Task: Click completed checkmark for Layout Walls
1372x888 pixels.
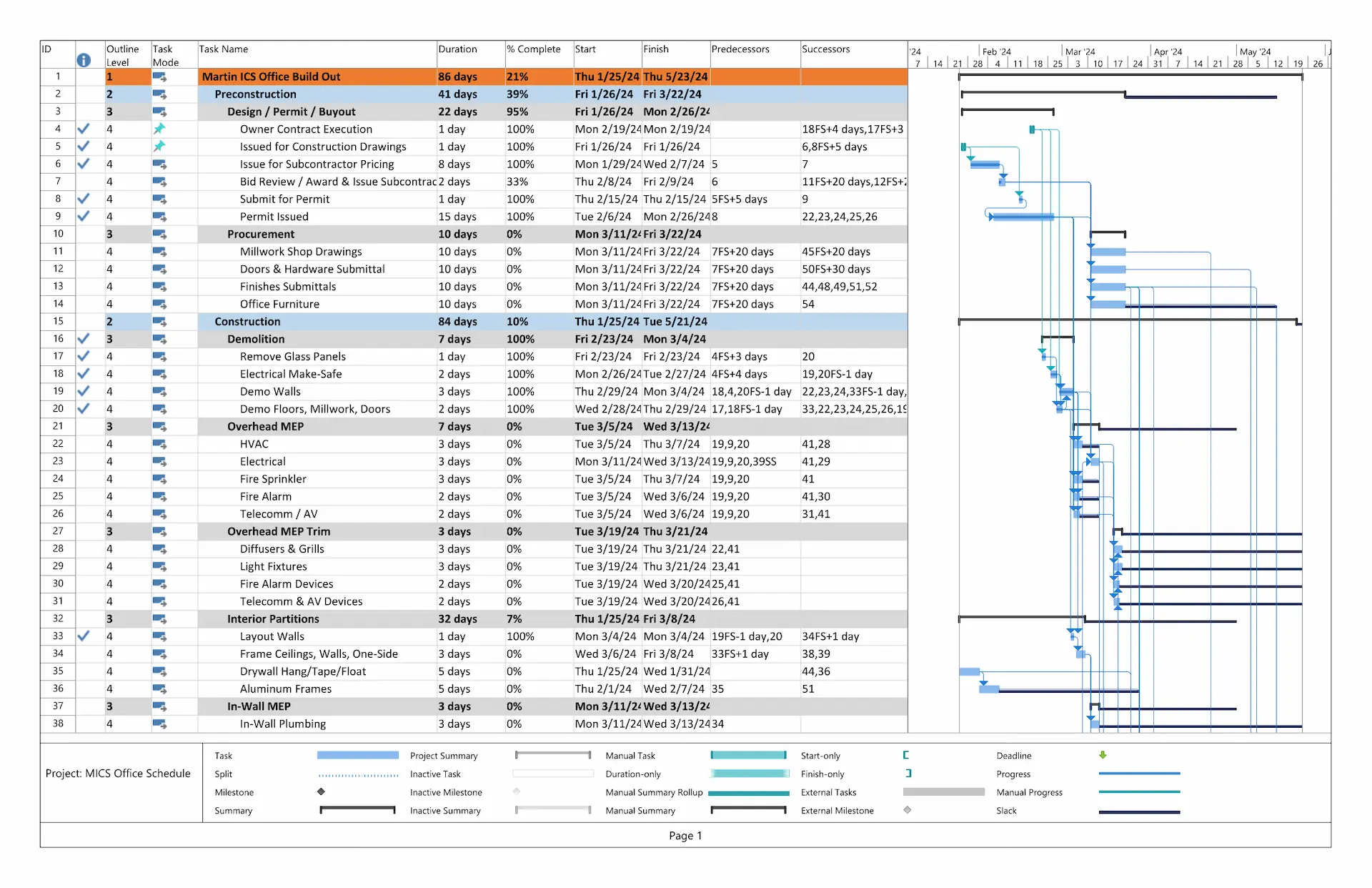Action: (x=84, y=636)
